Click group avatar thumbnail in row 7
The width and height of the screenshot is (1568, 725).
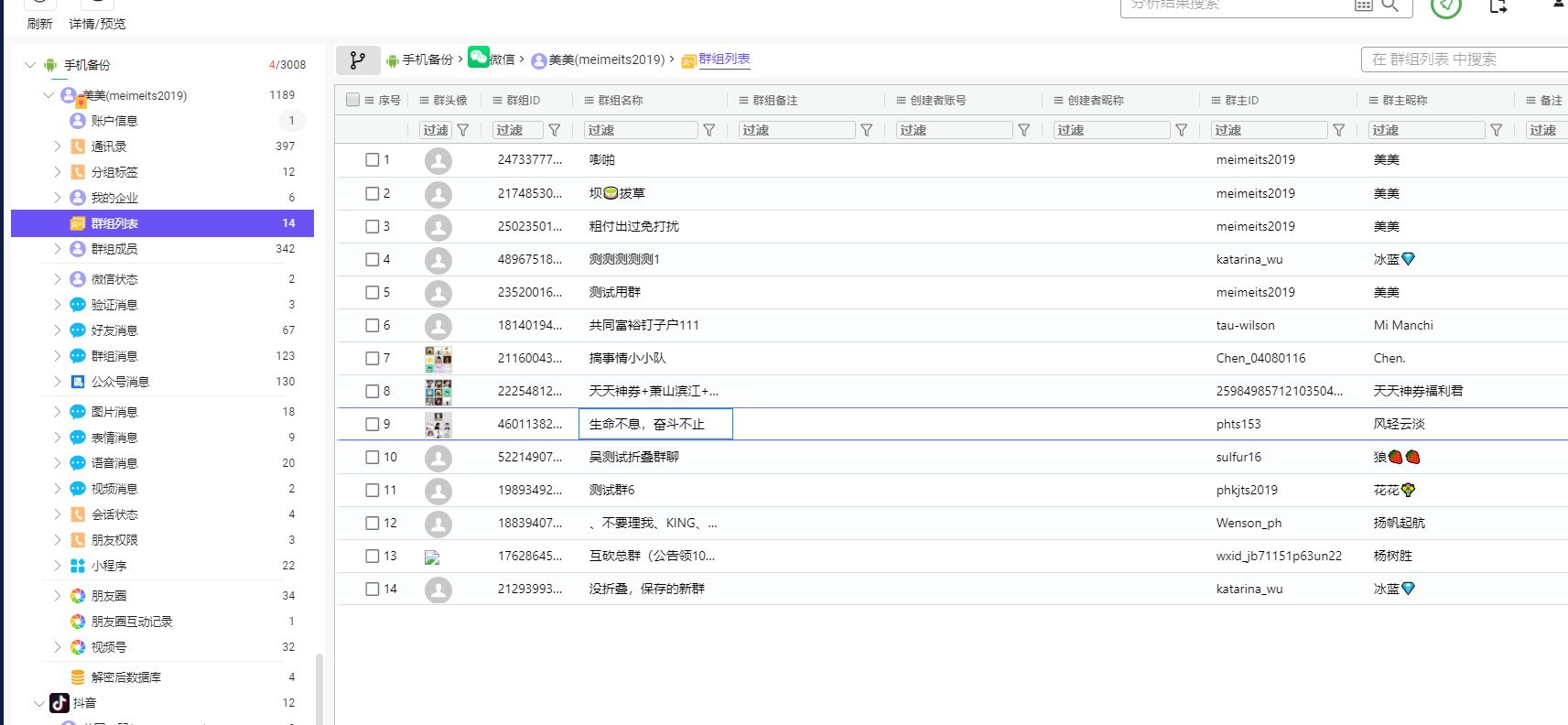click(438, 358)
